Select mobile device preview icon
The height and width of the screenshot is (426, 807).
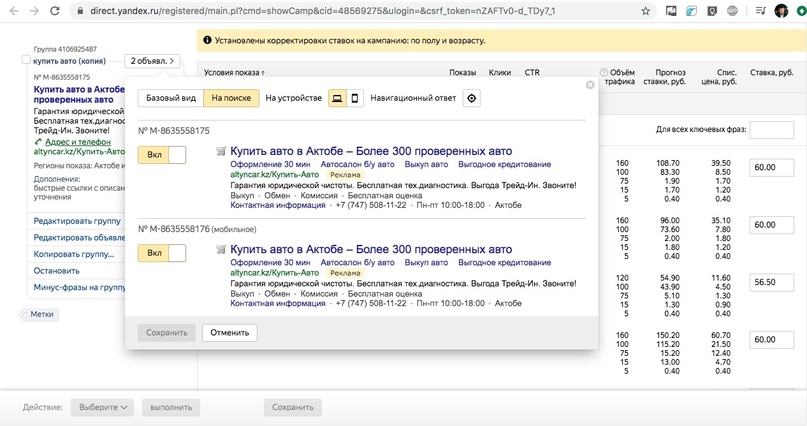(x=355, y=98)
